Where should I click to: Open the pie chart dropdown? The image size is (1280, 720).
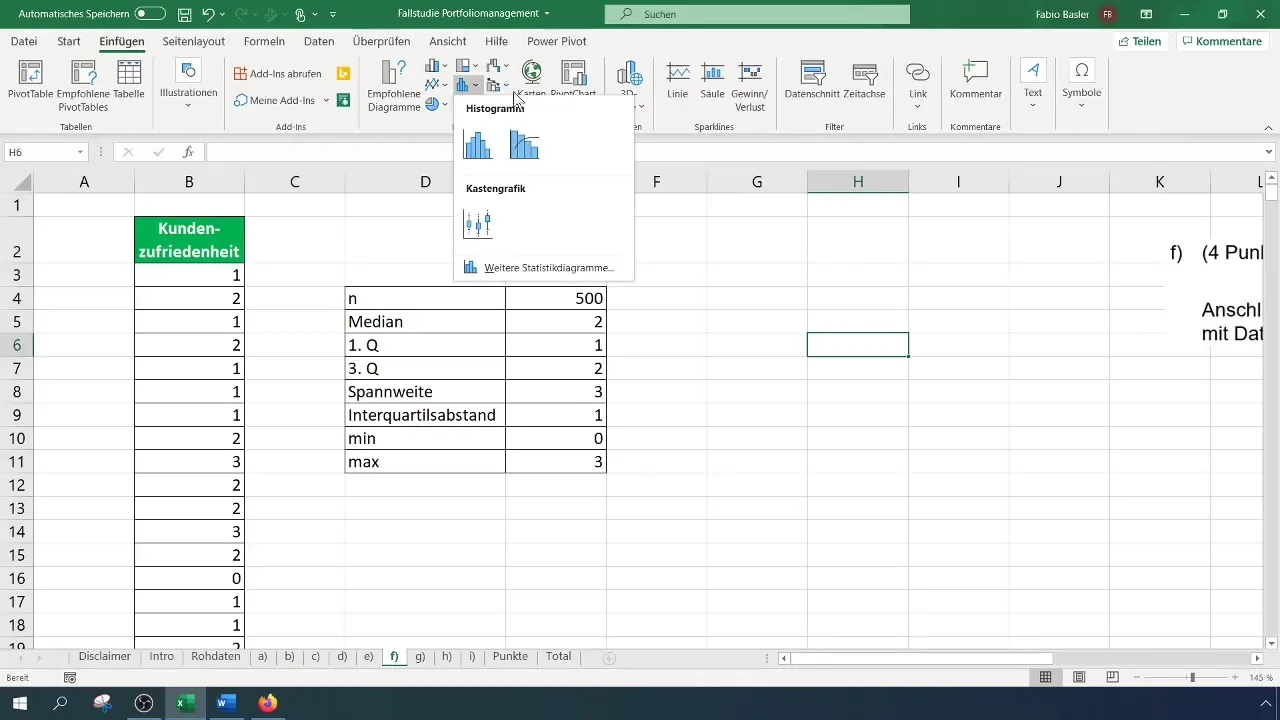pos(437,104)
